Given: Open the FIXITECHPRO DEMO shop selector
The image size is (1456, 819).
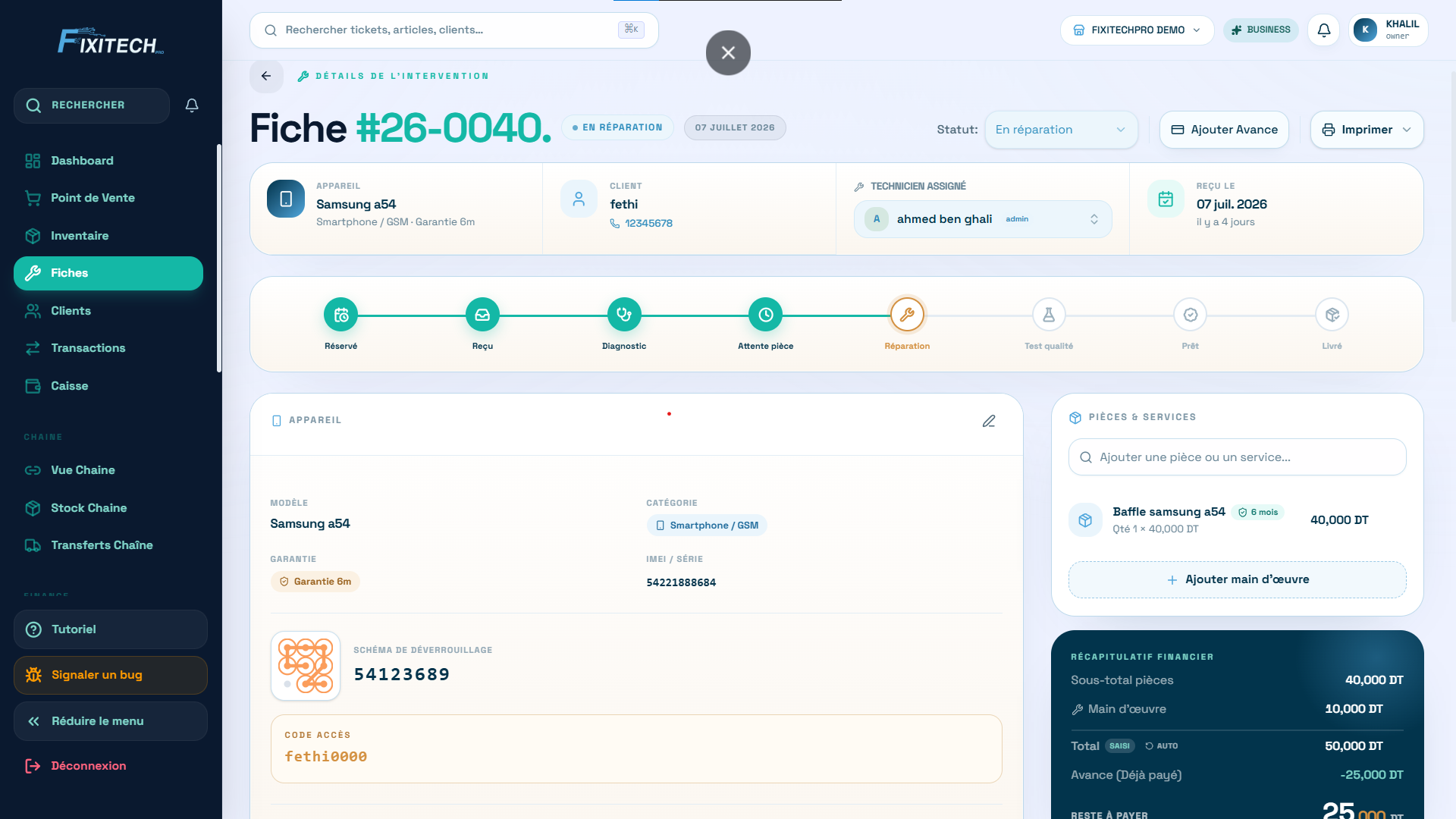Looking at the screenshot, I should 1137,30.
